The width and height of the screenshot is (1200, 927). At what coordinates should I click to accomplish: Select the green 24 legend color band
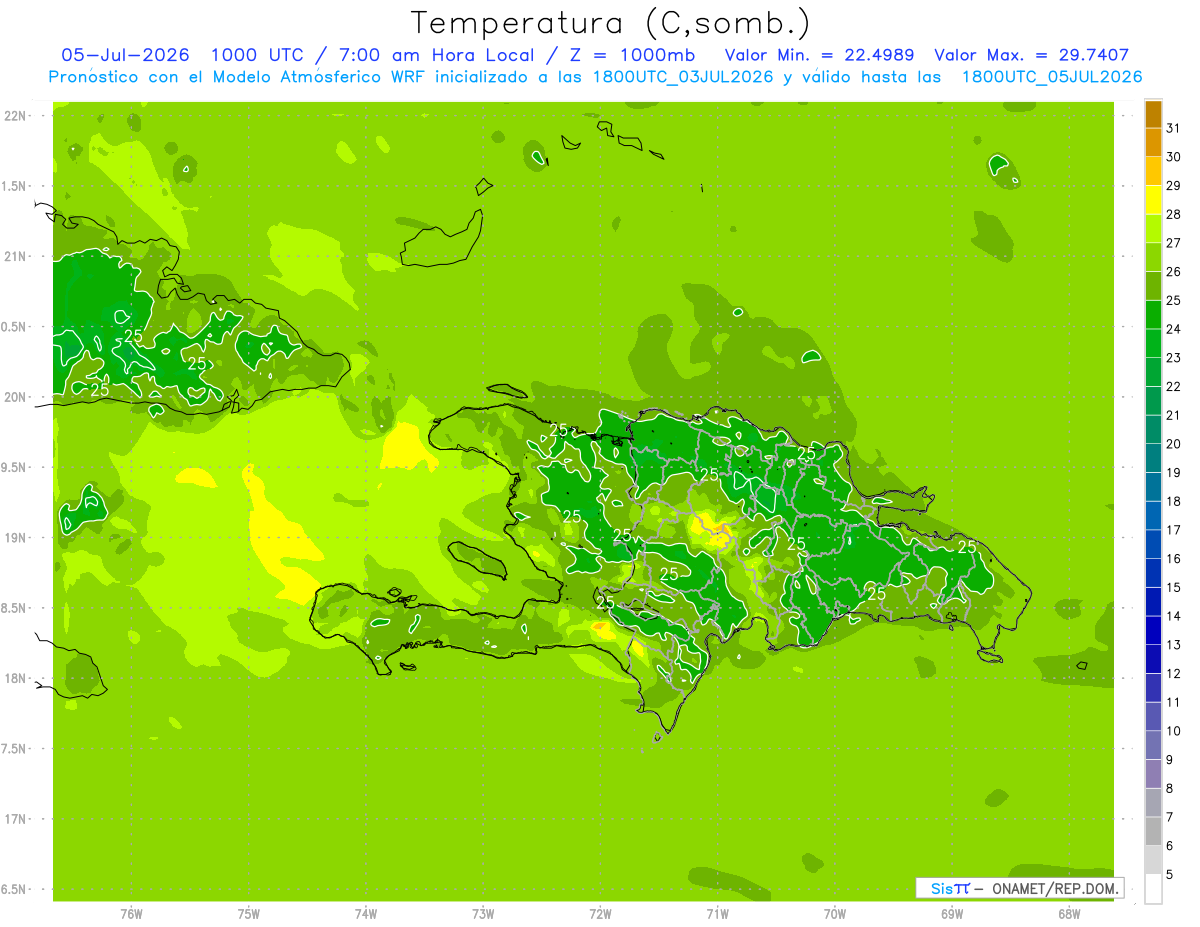1153,316
